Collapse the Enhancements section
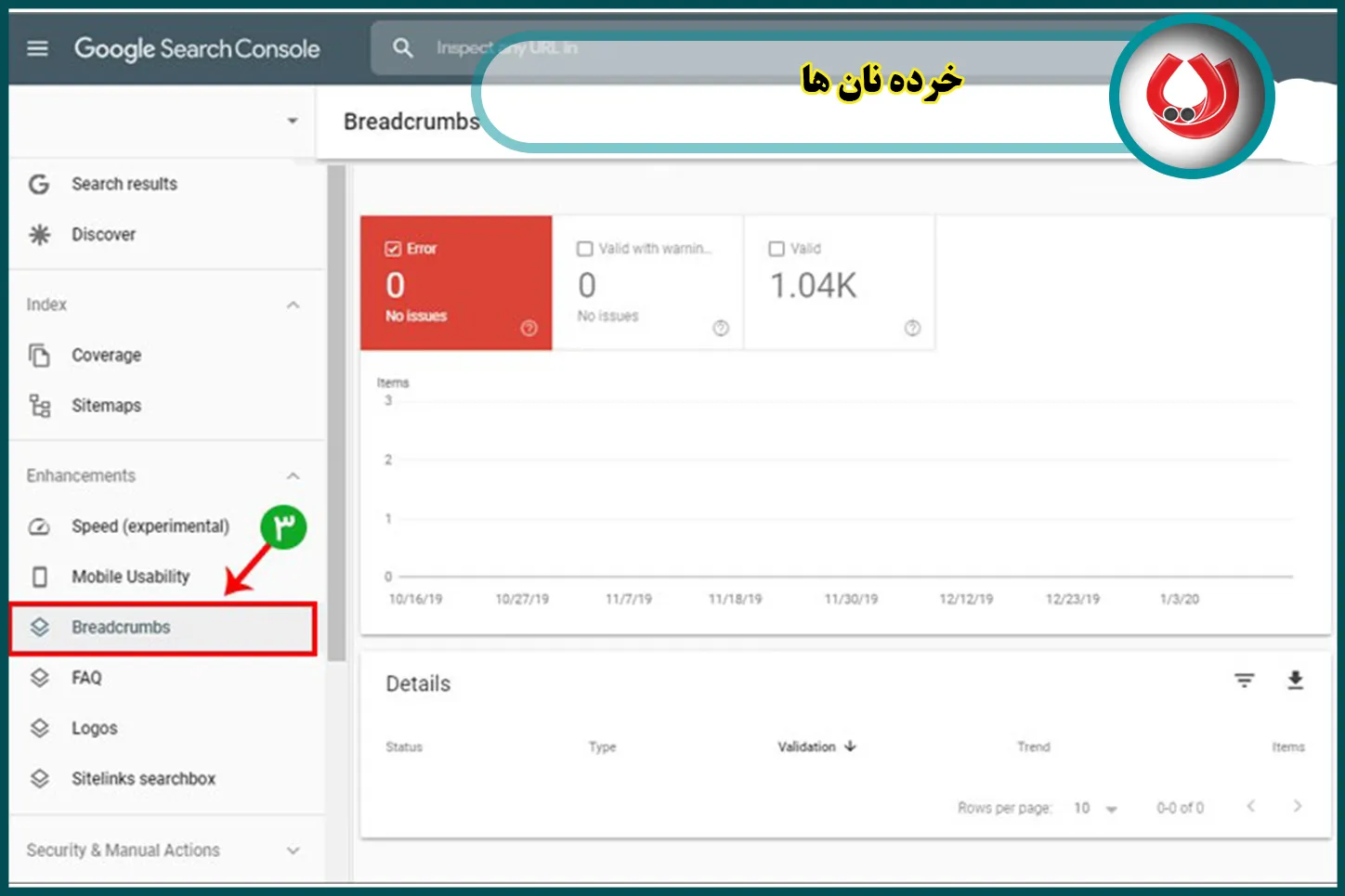This screenshot has height=896, width=1345. pyautogui.click(x=294, y=475)
